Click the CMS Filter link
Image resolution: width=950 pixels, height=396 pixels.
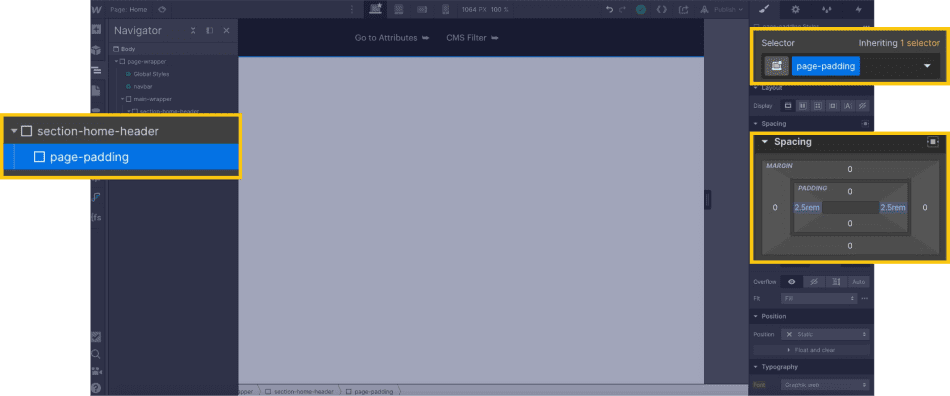[x=473, y=38]
